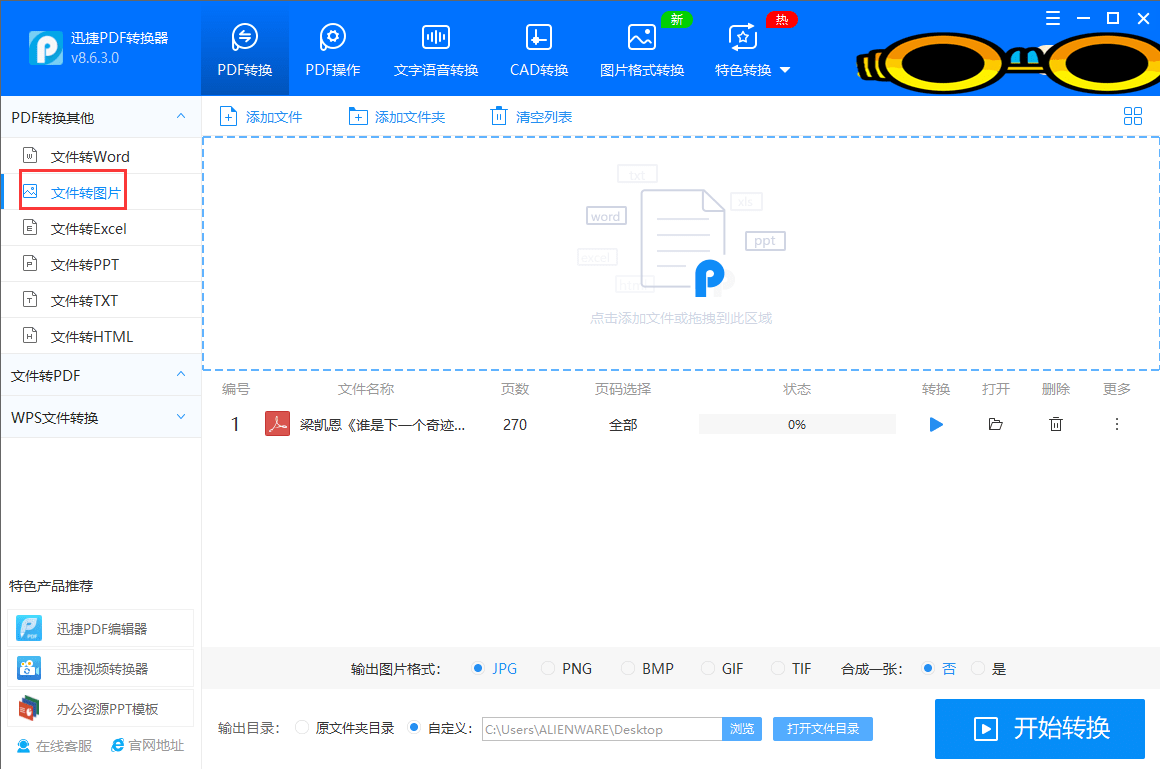1160x769 pixels.
Task: Delete the listed PDF file with trash icon
Action: (x=1056, y=424)
